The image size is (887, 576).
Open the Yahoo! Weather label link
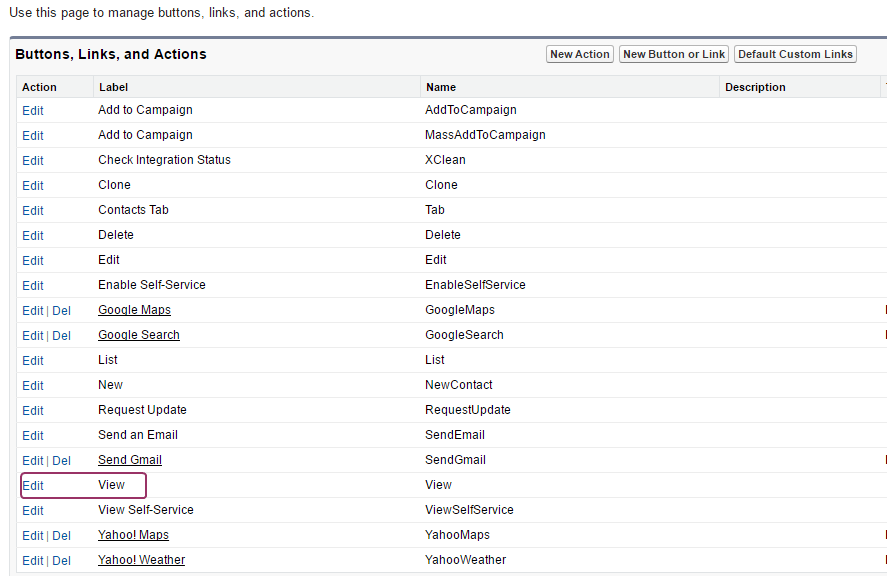141,560
